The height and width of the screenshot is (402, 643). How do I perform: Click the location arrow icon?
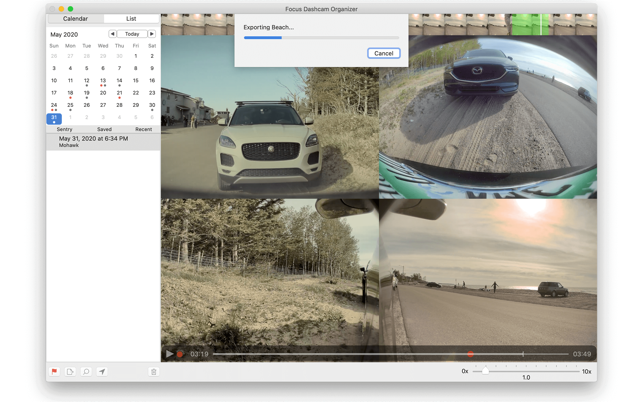point(102,372)
